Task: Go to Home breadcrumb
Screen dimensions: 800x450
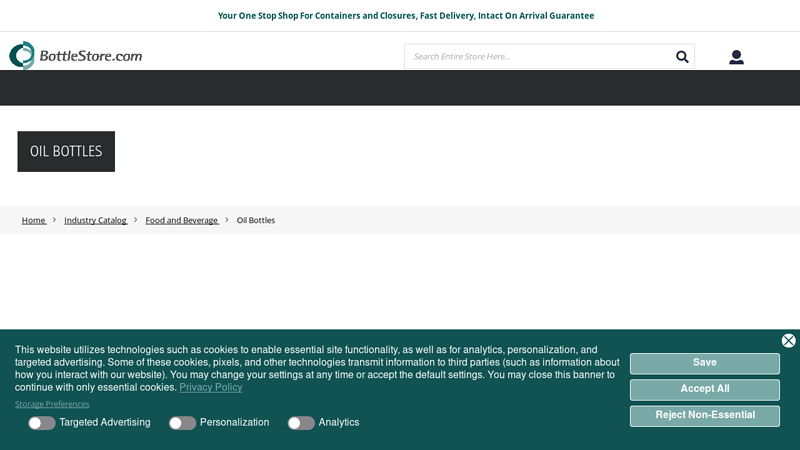Action: pos(34,220)
